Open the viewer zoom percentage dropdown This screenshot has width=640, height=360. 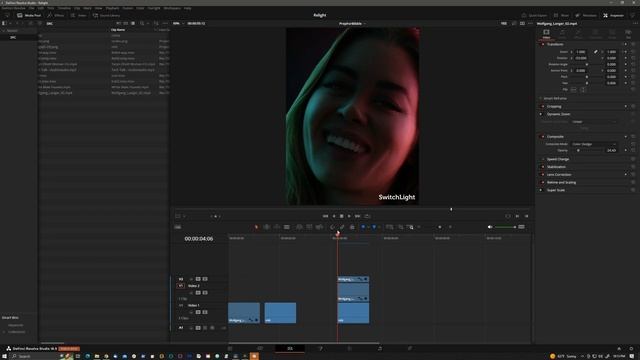click(x=178, y=24)
